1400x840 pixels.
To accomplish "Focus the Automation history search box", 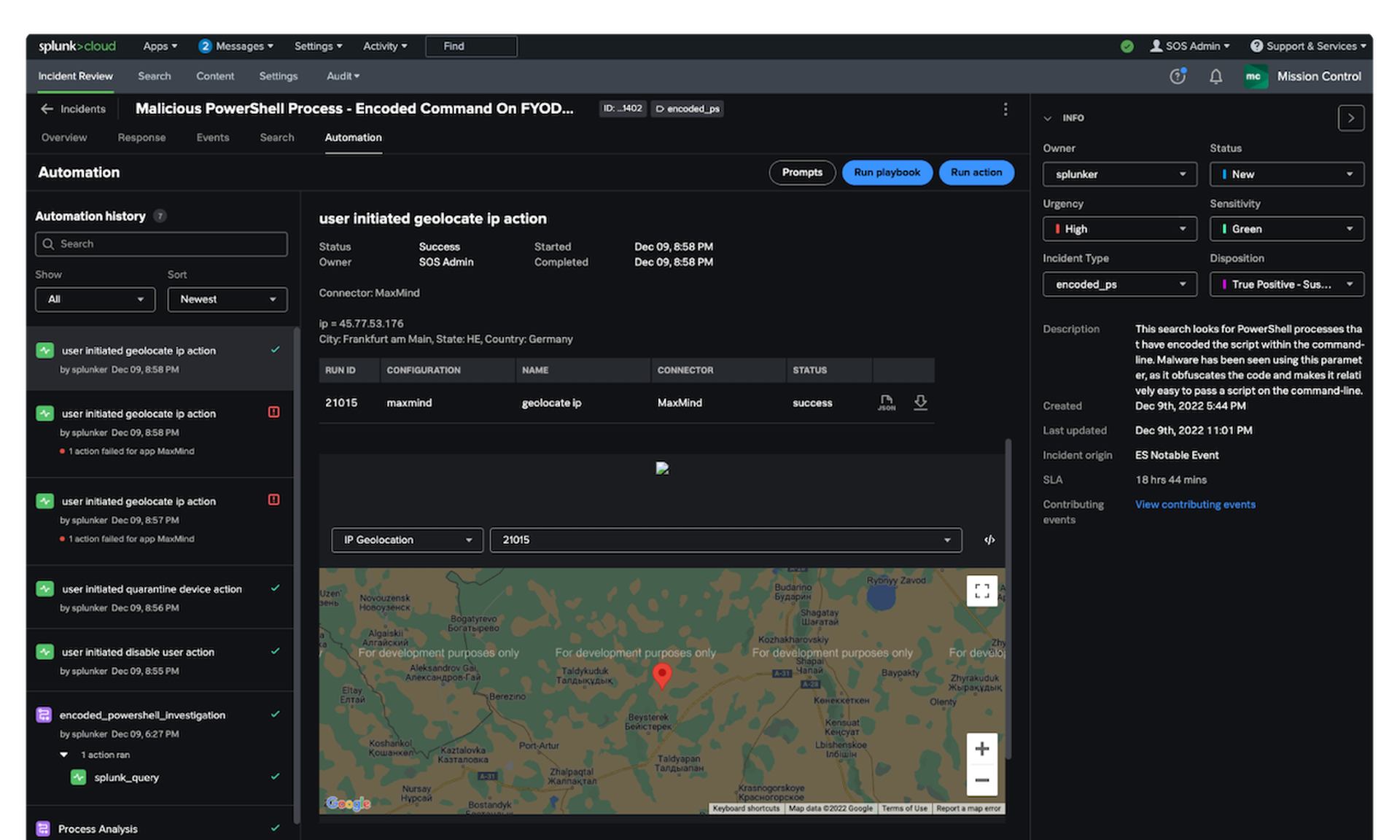I will (161, 244).
